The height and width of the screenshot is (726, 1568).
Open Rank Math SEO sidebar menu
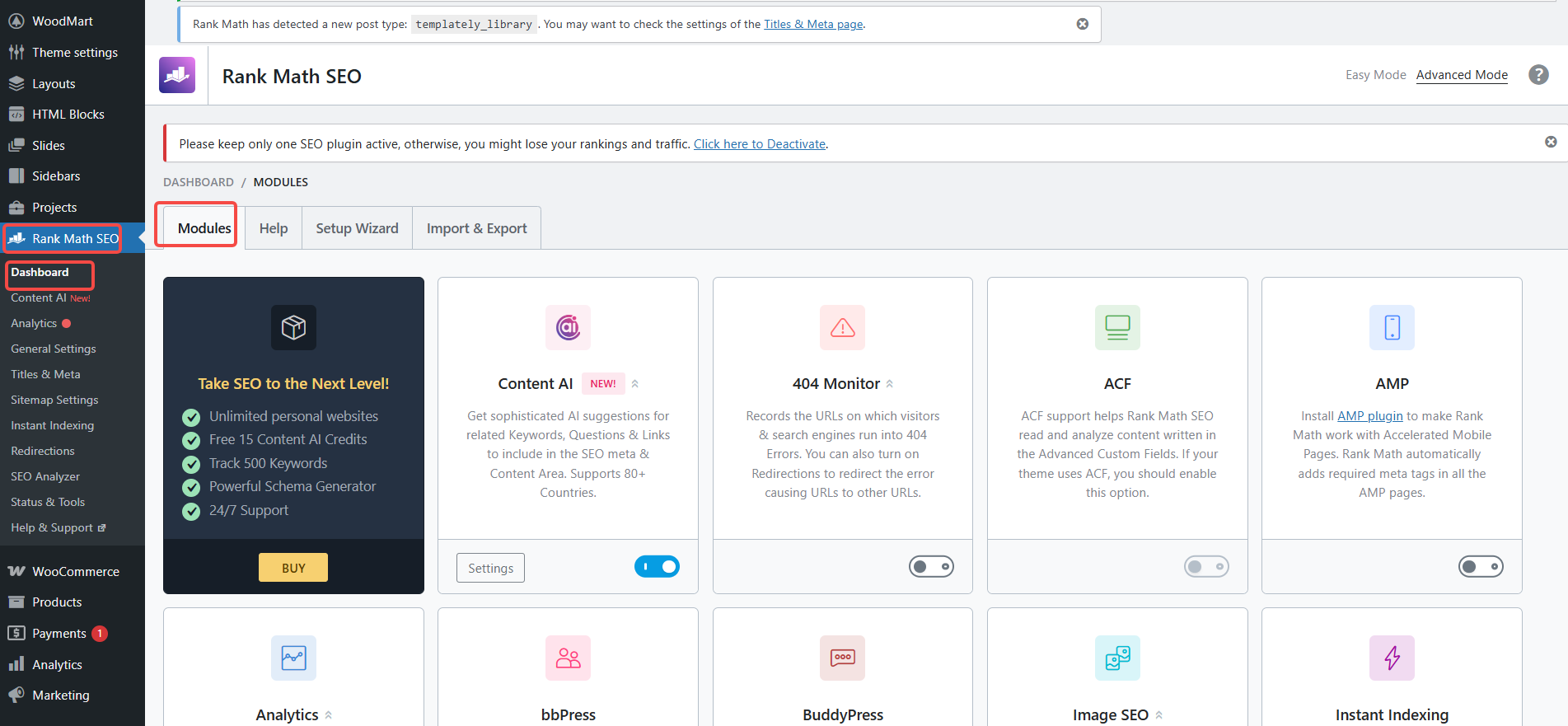(x=73, y=239)
